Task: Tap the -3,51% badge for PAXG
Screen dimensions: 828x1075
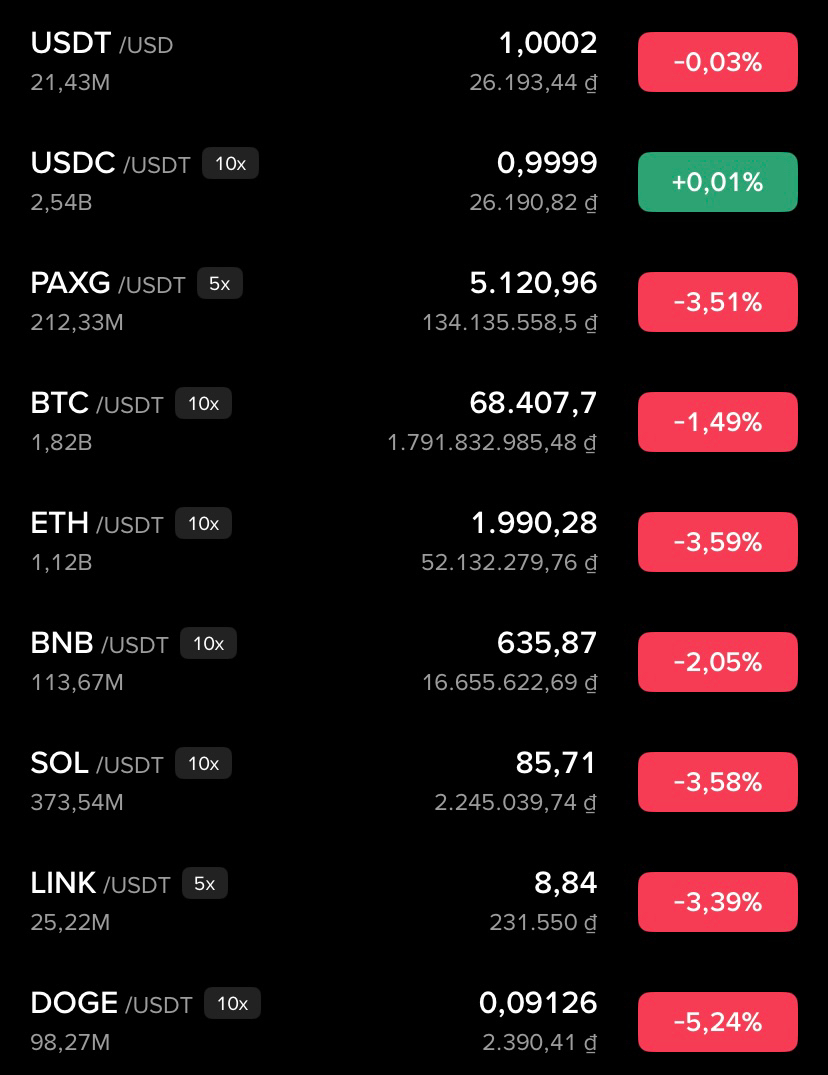Action: [718, 302]
